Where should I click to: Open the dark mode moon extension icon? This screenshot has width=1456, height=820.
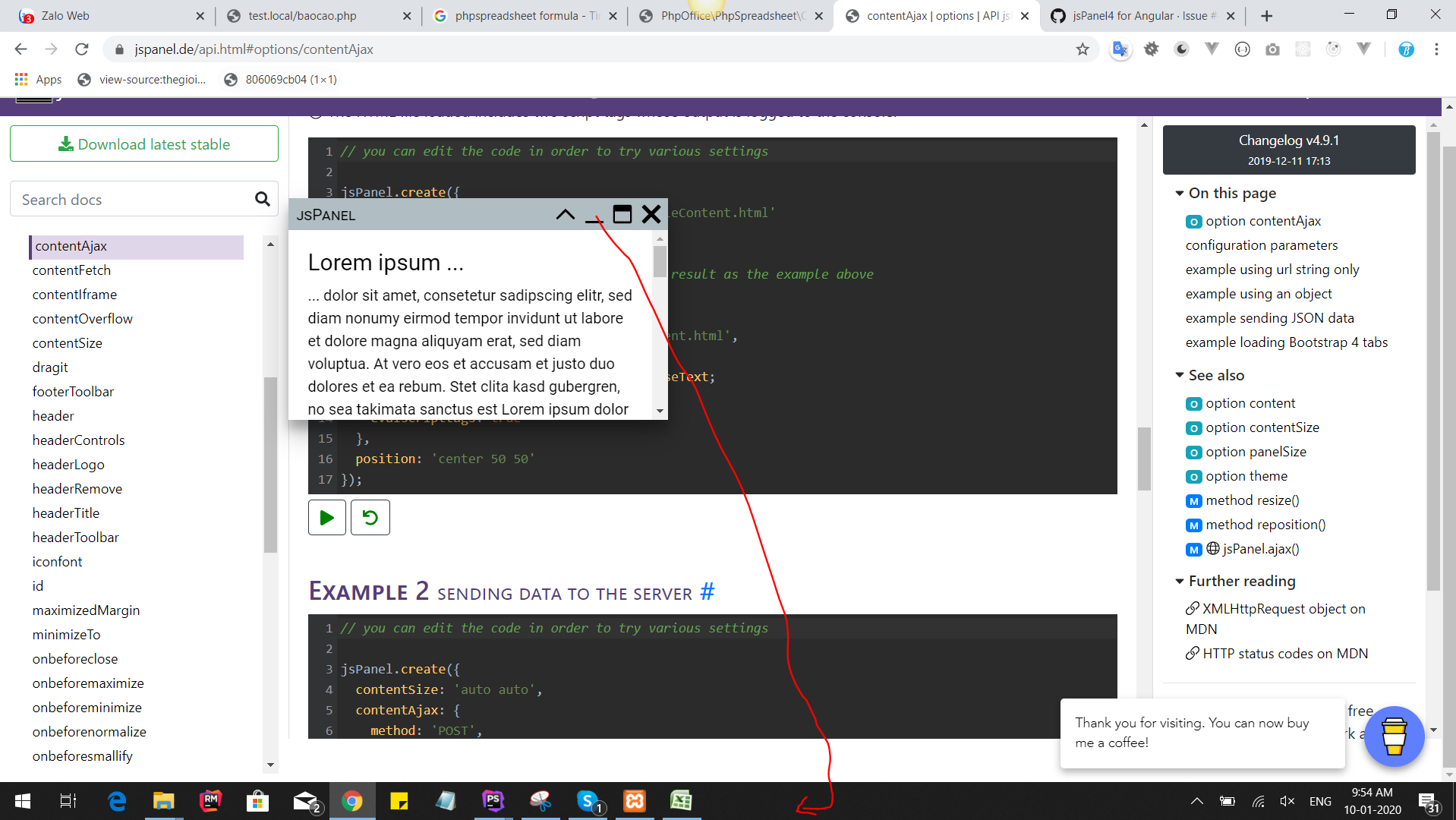click(1181, 49)
